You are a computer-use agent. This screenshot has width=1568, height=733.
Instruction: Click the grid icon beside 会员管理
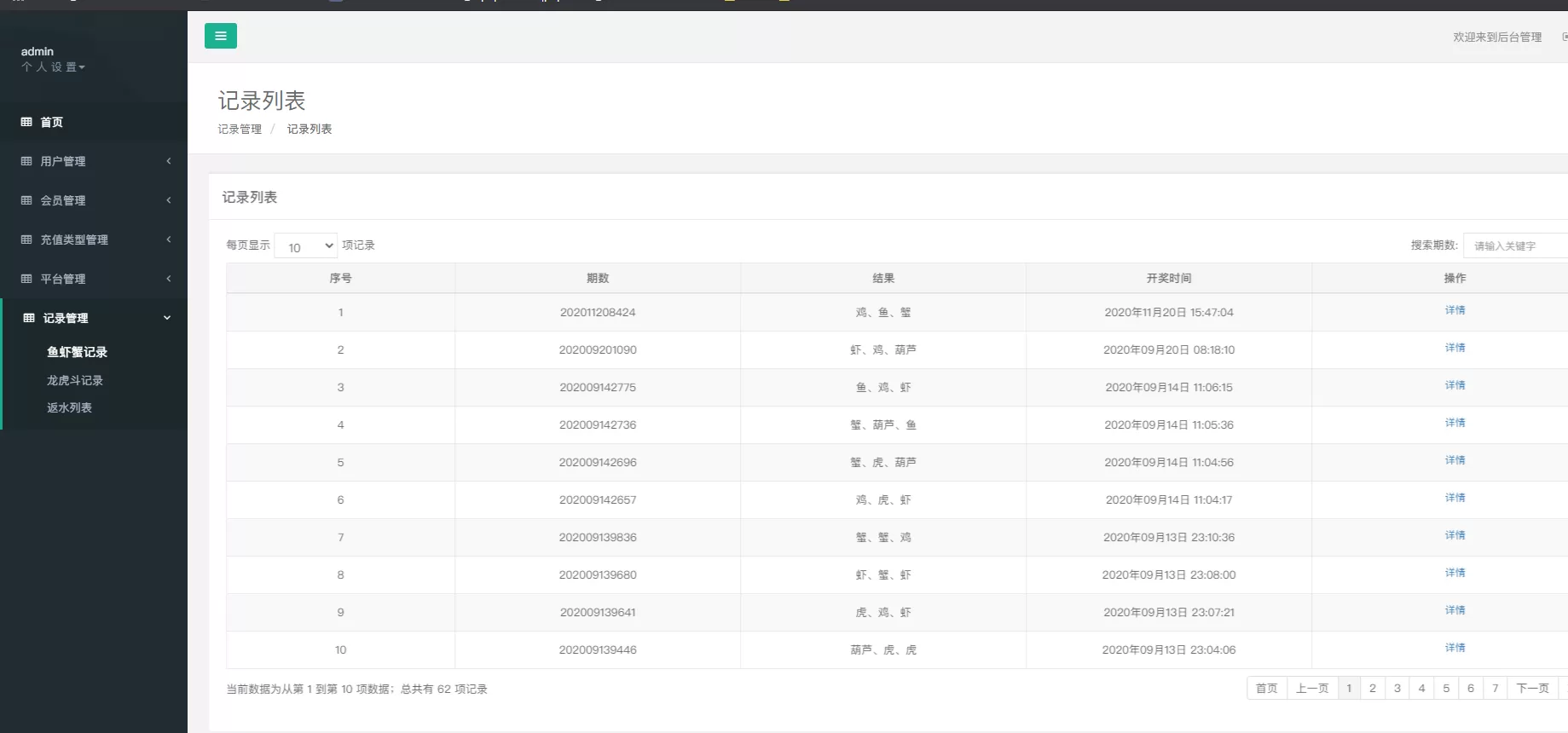coord(26,200)
